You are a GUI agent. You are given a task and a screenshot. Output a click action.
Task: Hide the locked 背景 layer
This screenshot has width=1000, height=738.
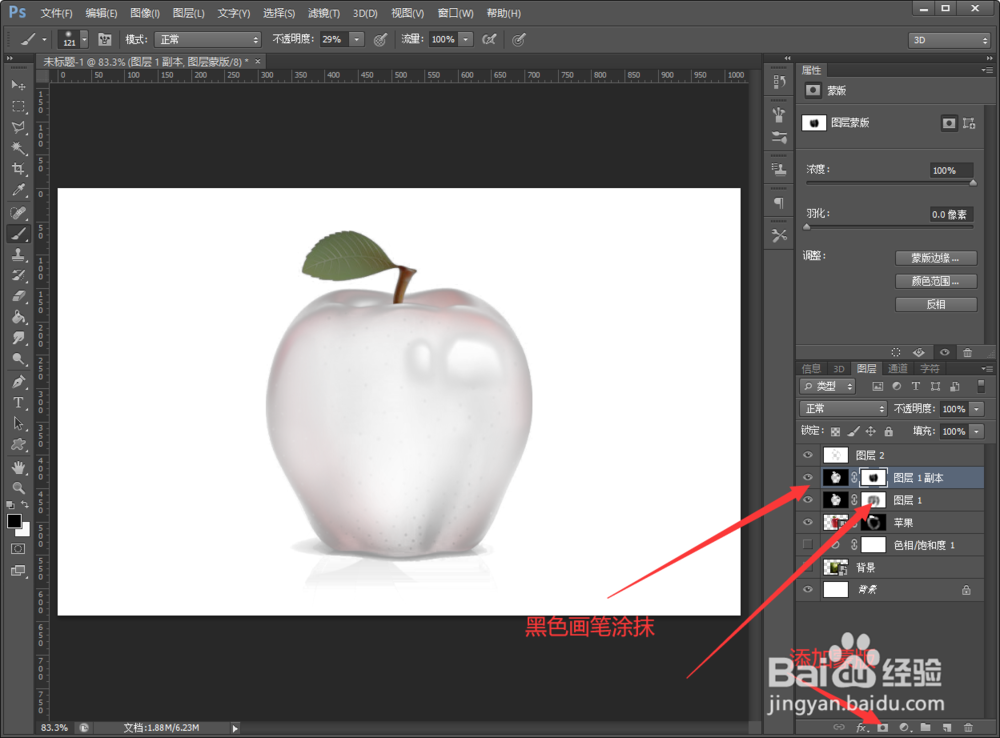[x=808, y=589]
